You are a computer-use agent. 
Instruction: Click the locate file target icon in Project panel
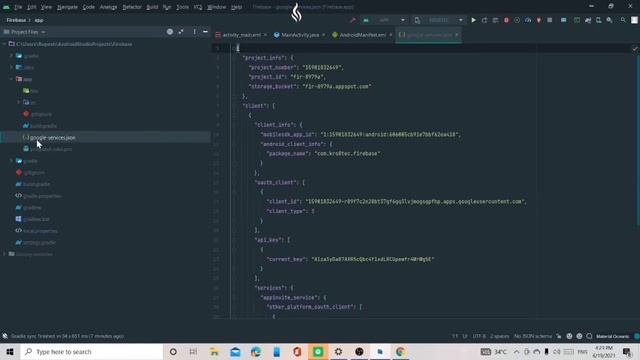[170, 32]
